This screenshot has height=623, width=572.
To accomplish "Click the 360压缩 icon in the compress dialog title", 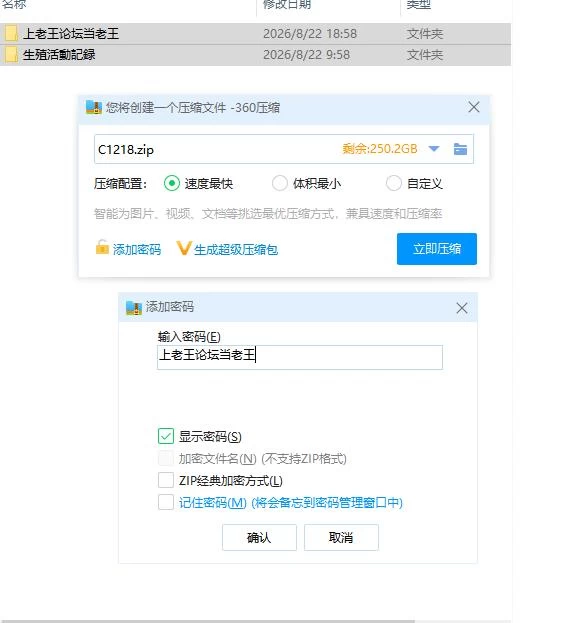I will tap(93, 107).
